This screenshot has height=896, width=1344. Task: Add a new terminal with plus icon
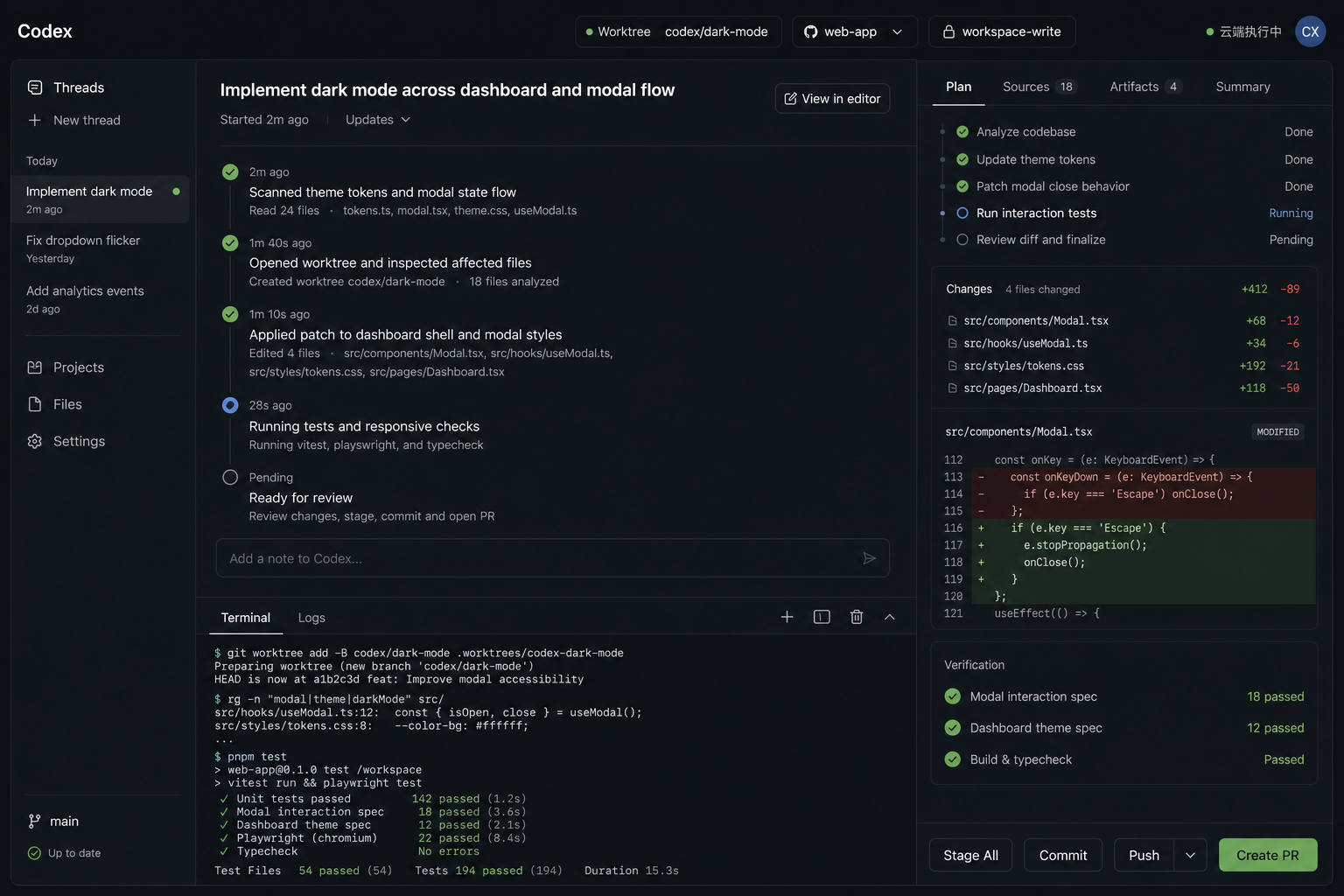click(x=787, y=617)
